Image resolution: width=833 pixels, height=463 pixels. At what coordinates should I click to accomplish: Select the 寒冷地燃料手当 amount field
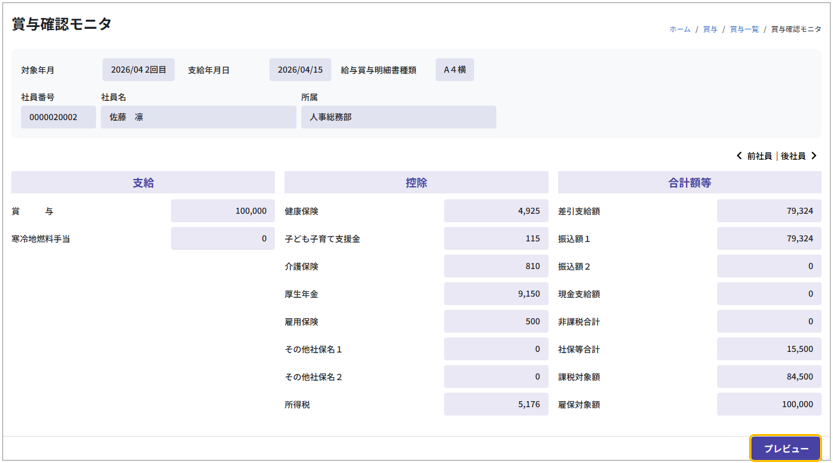pos(223,239)
